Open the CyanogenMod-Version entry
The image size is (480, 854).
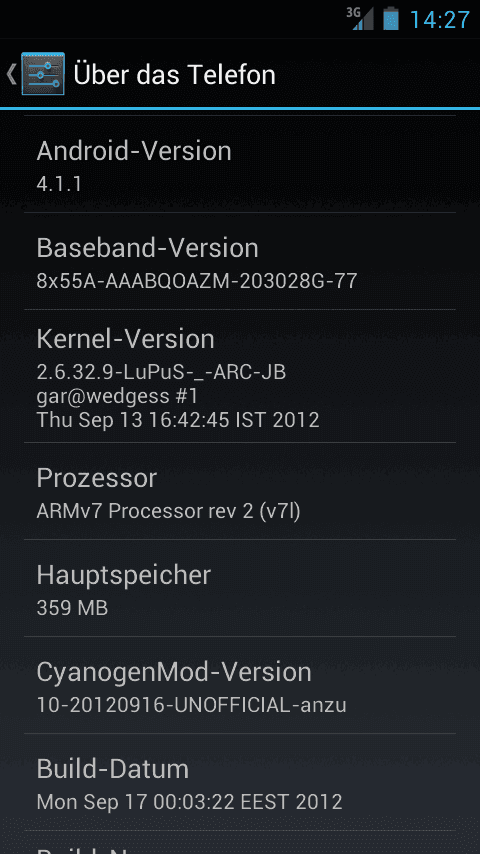click(240, 685)
